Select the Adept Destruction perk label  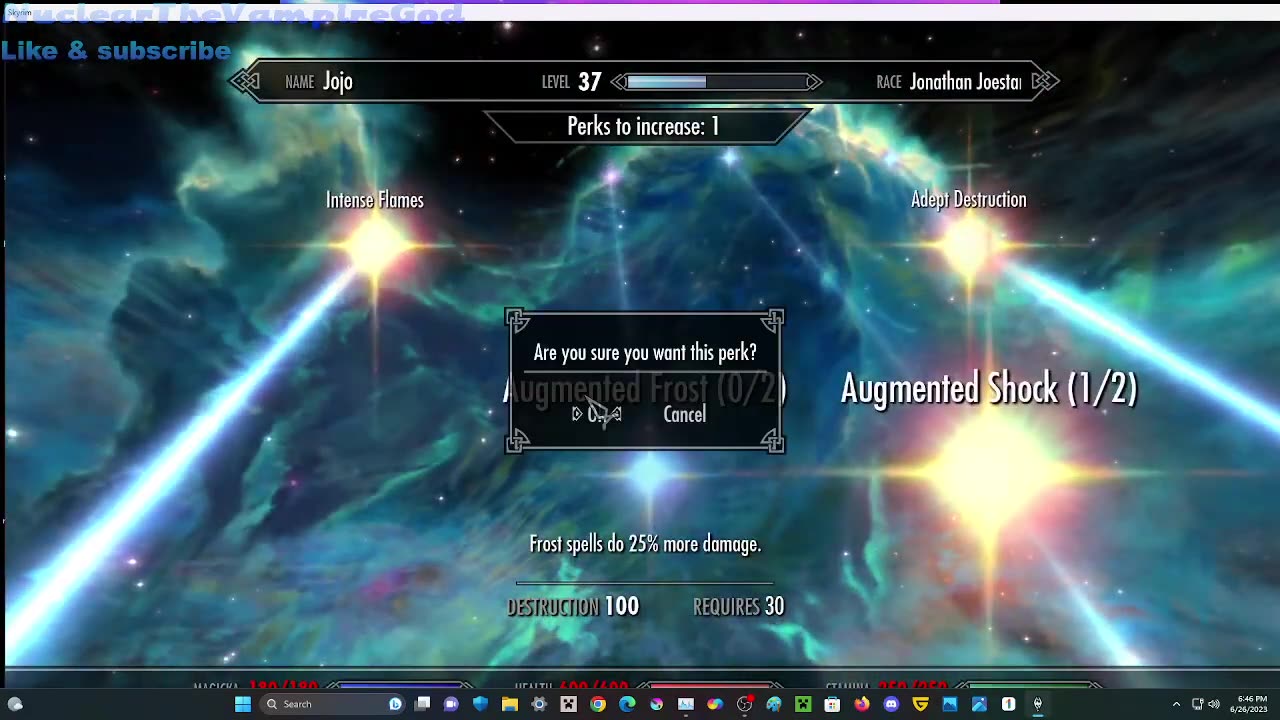968,200
